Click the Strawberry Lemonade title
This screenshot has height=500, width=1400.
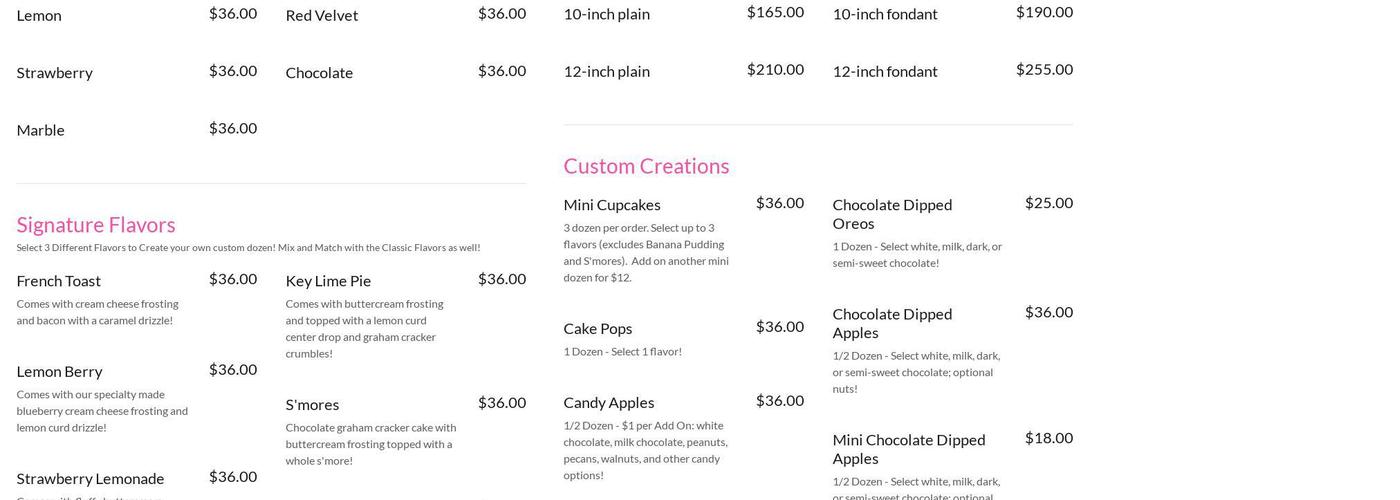click(x=90, y=479)
